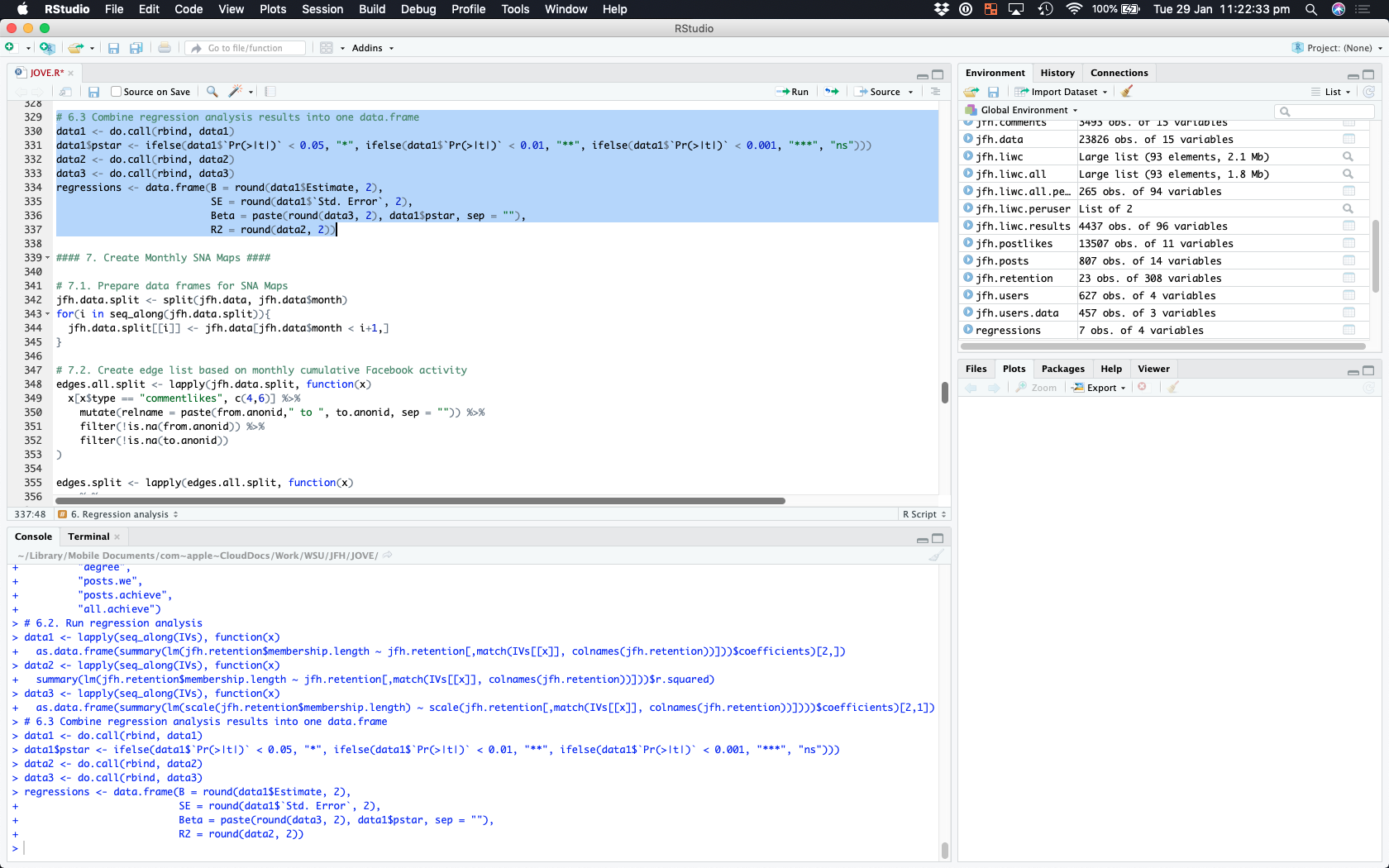Clear environment objects with broom icon
This screenshot has width=1389, height=868.
click(x=1127, y=92)
